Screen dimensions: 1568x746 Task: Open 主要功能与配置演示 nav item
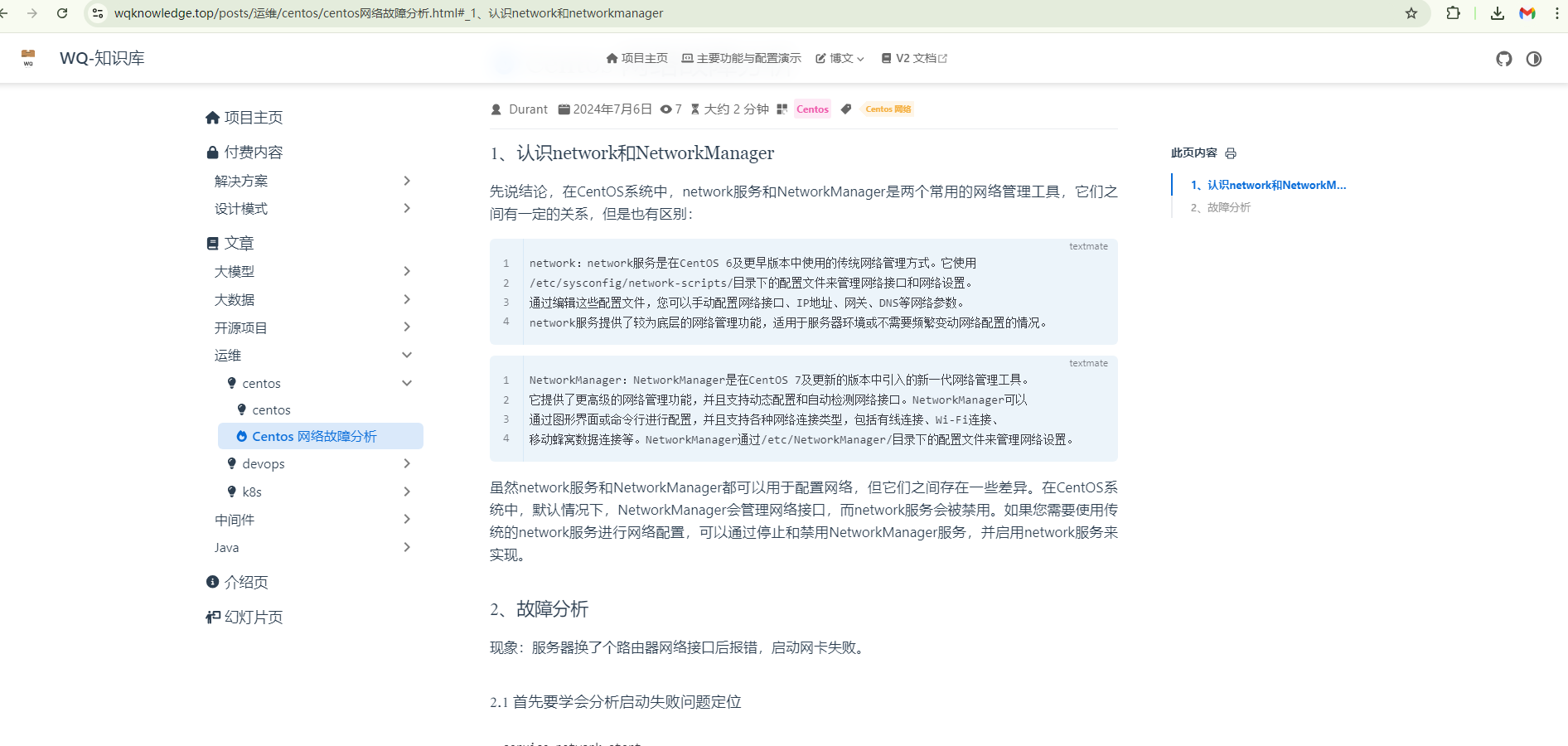[741, 58]
